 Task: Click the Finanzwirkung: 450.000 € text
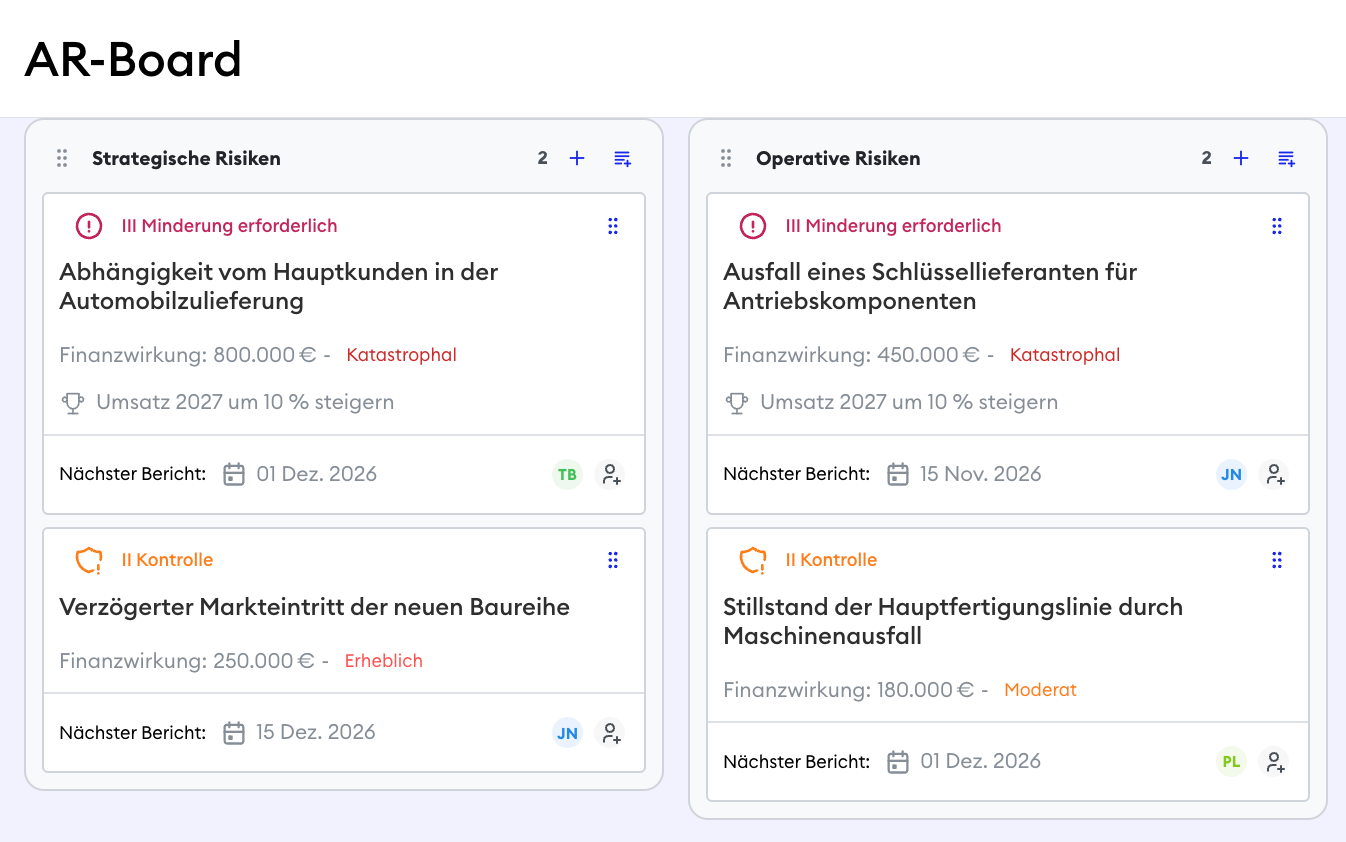[x=851, y=355]
